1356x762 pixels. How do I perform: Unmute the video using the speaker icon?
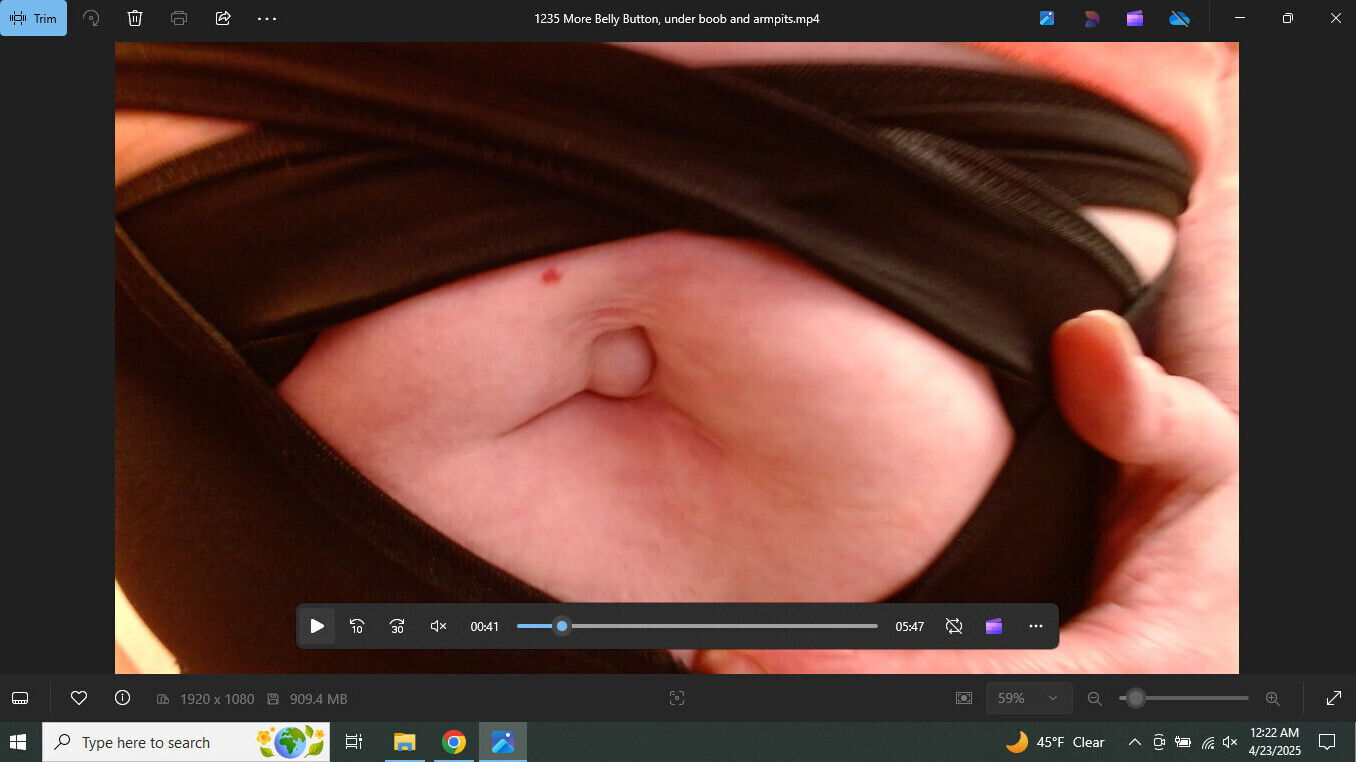pos(438,627)
